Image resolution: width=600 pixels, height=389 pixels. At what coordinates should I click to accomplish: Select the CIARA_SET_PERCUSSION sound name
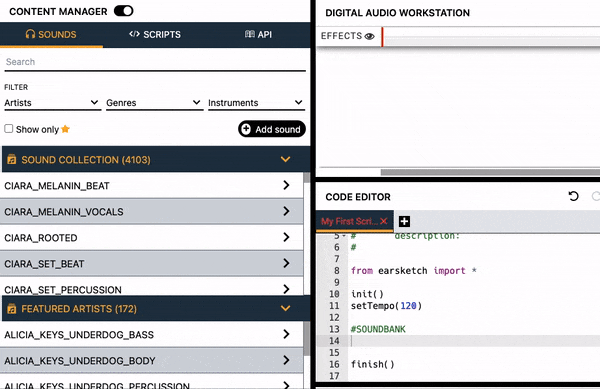(x=63, y=290)
